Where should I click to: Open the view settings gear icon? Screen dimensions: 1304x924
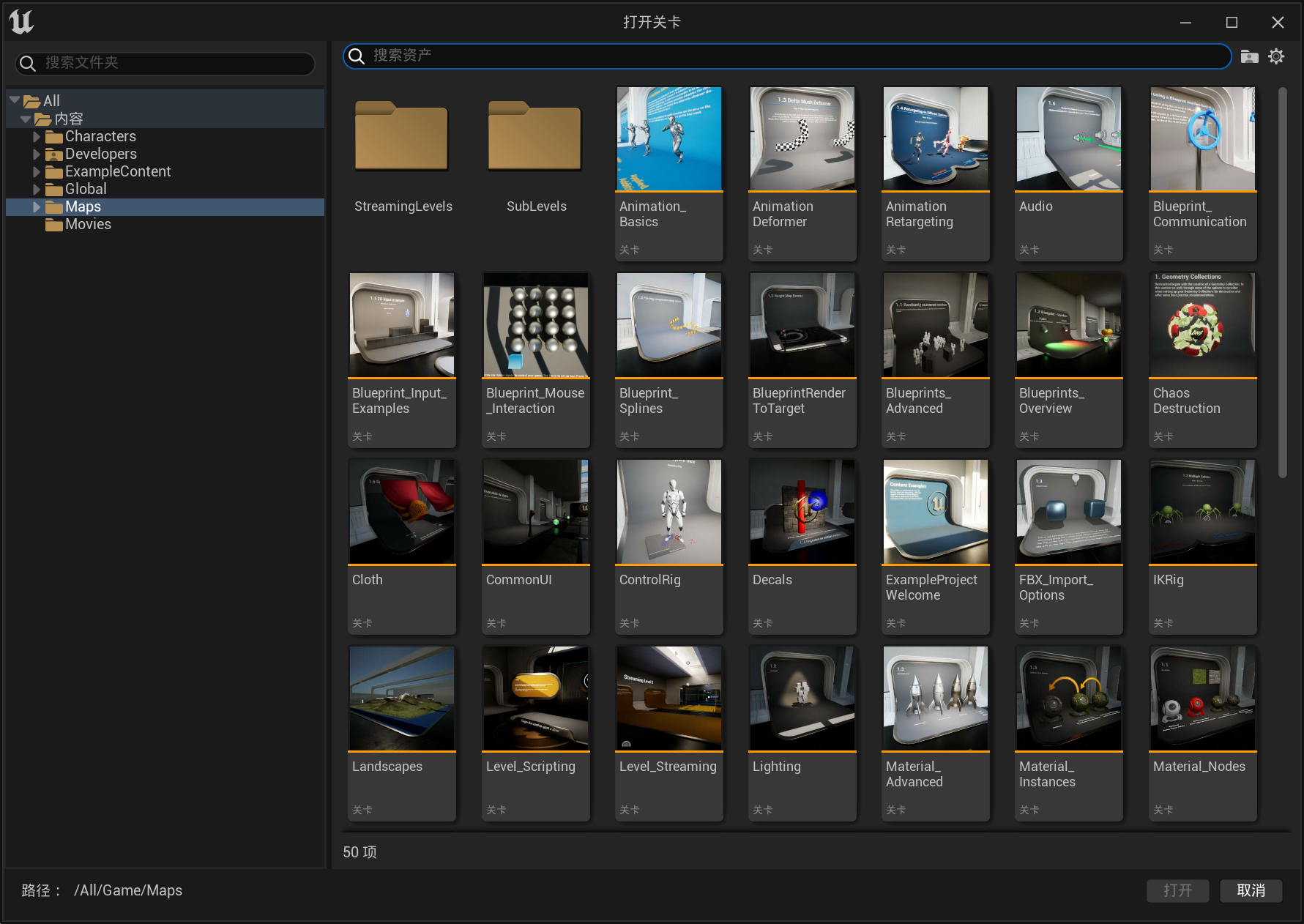tap(1276, 56)
